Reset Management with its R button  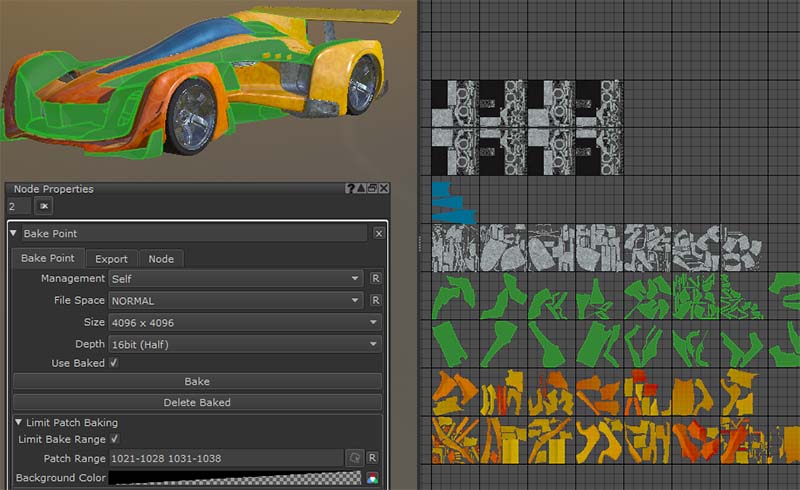point(375,278)
